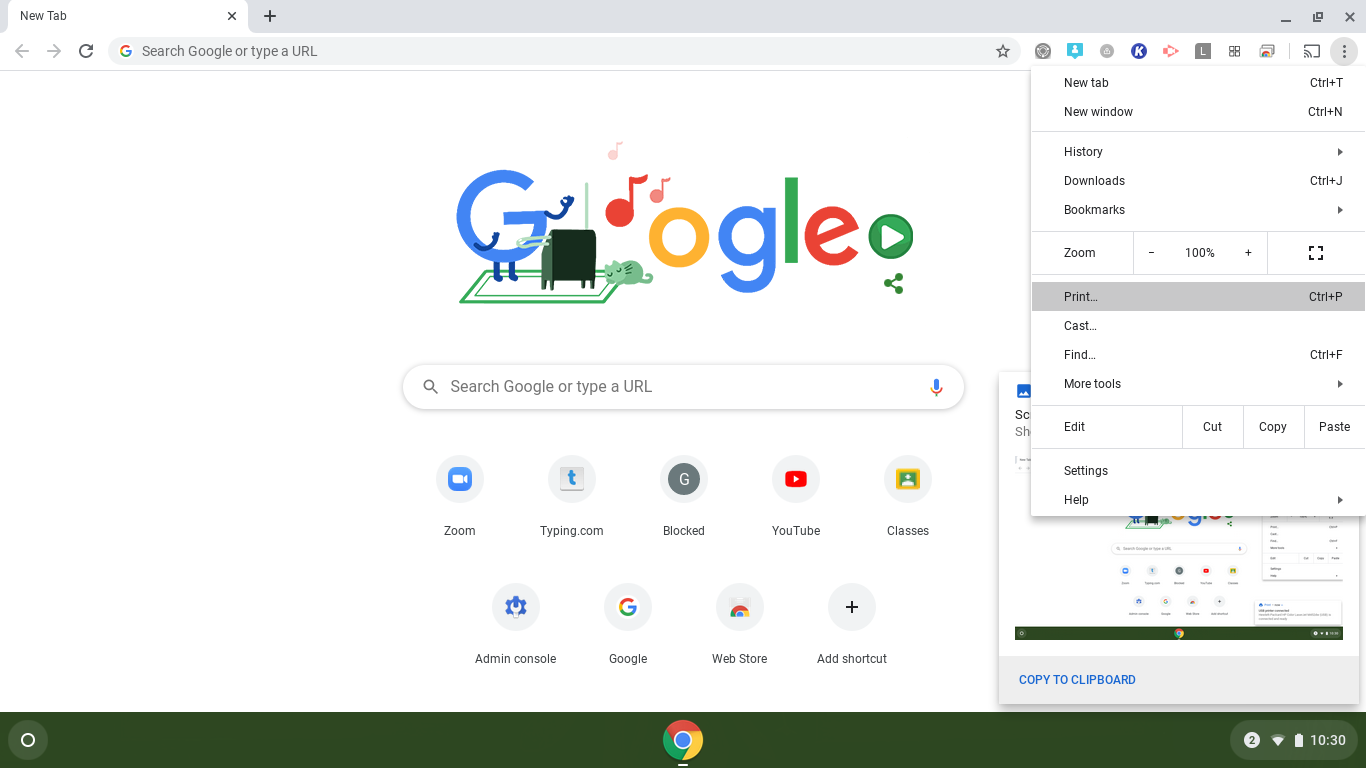This screenshot has height=768, width=1366.
Task: Open the Typing.com shortcut
Action: [572, 495]
